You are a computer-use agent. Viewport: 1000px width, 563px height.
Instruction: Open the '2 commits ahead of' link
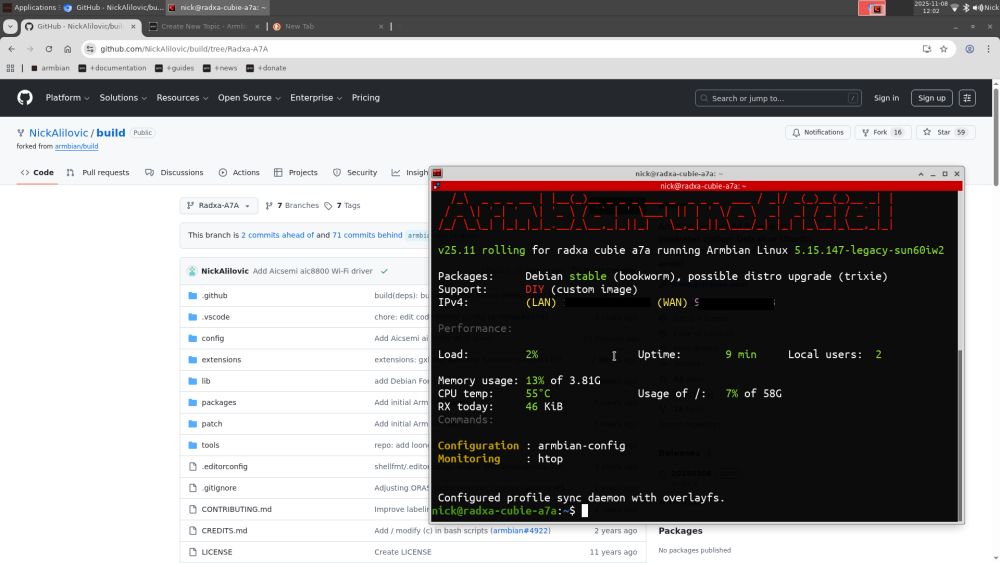[x=277, y=235]
